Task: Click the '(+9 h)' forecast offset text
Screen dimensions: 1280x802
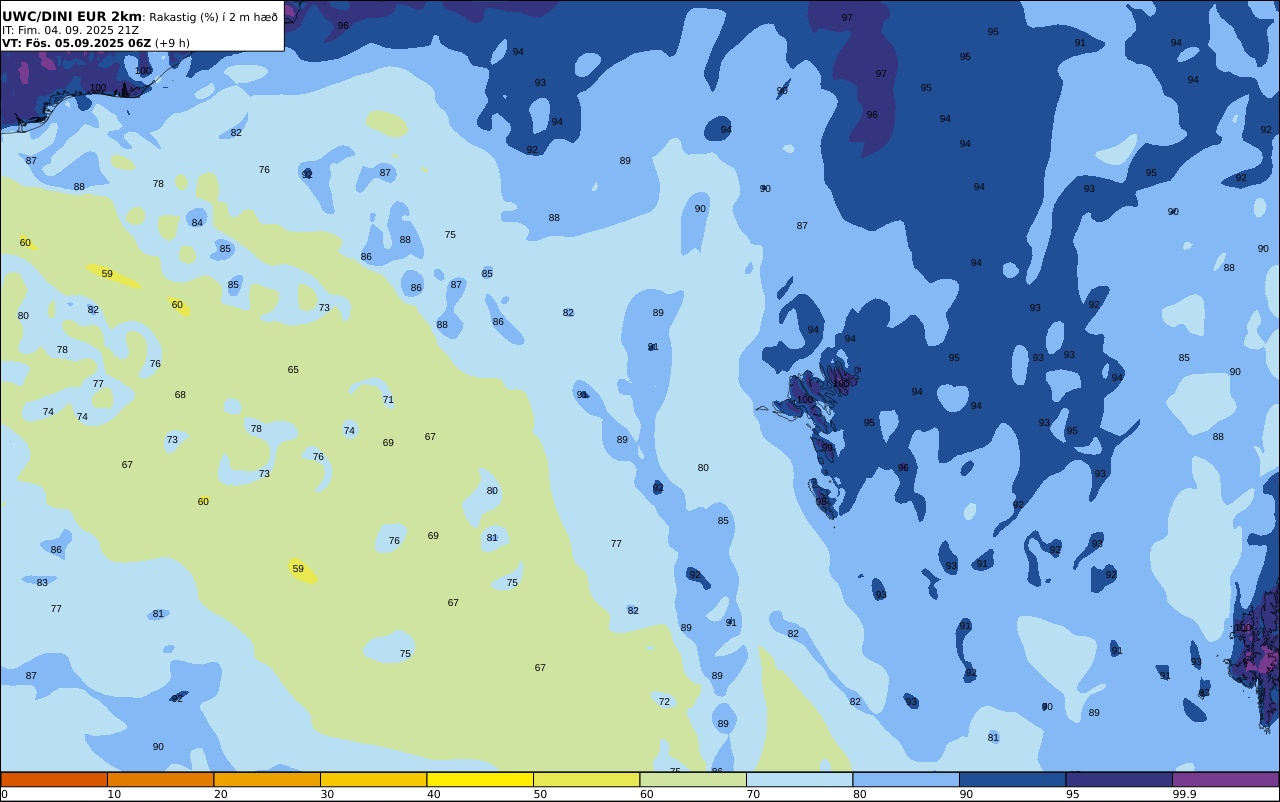Action: (x=172, y=43)
